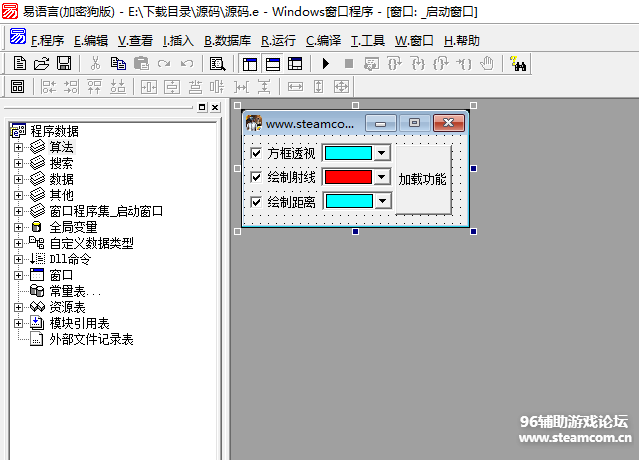Click the binoculars search icon

[x=519, y=63]
